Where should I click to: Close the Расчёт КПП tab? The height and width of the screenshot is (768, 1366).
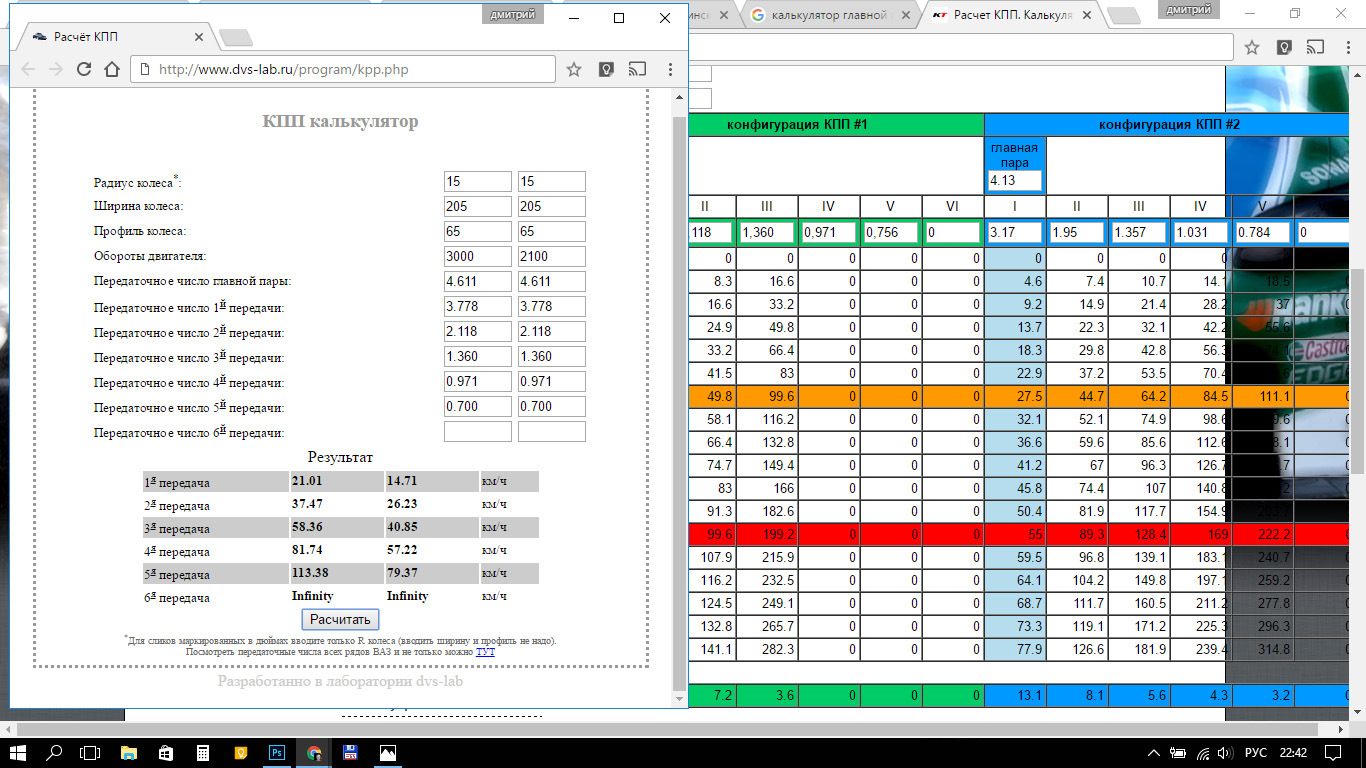tap(198, 37)
